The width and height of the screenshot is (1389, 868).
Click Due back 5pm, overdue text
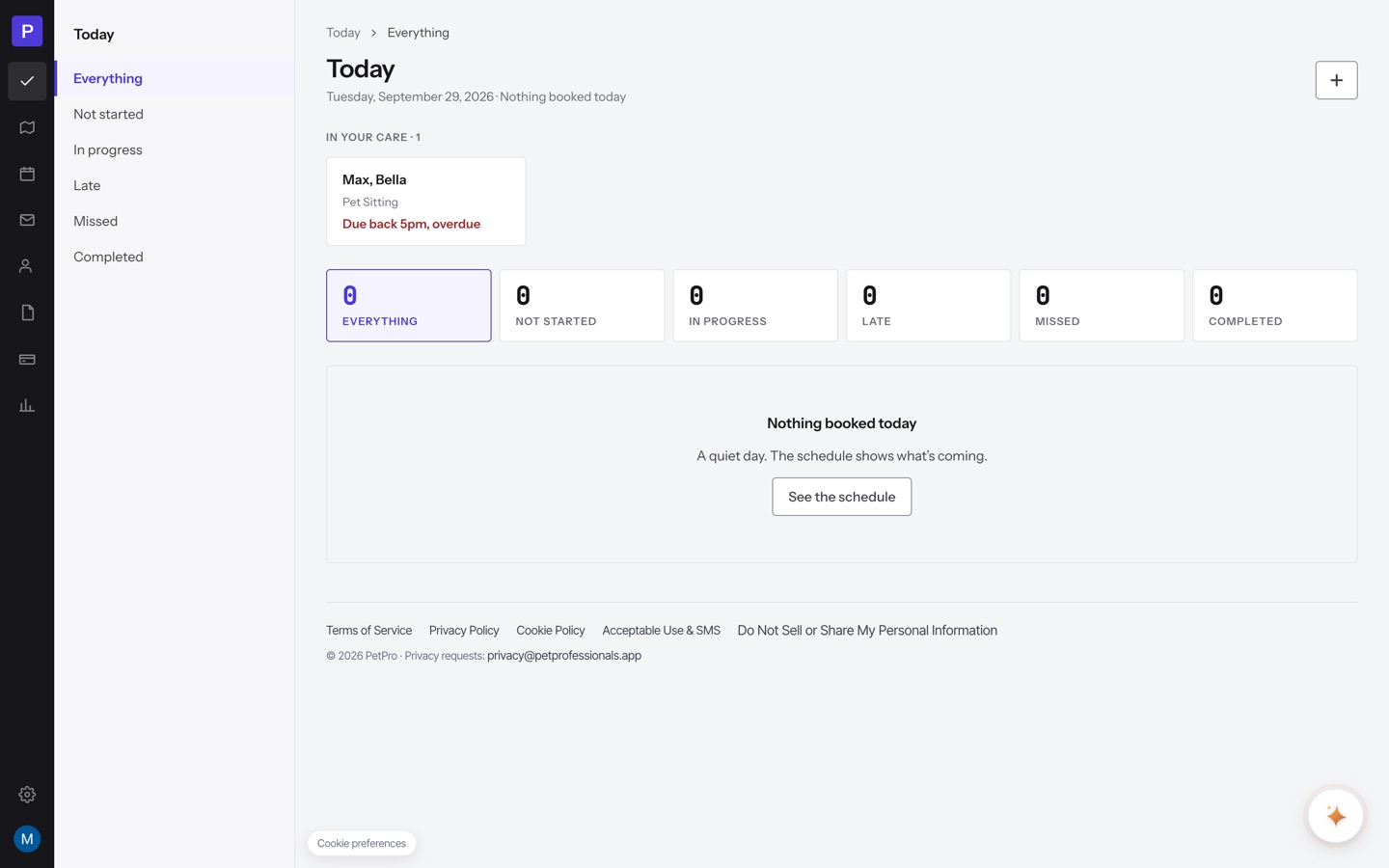click(x=411, y=224)
